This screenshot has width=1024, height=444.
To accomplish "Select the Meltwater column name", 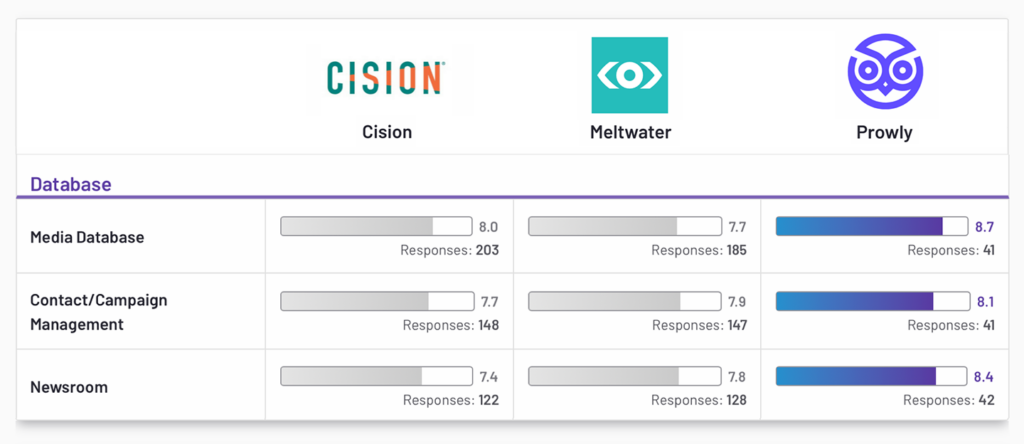I will click(629, 132).
